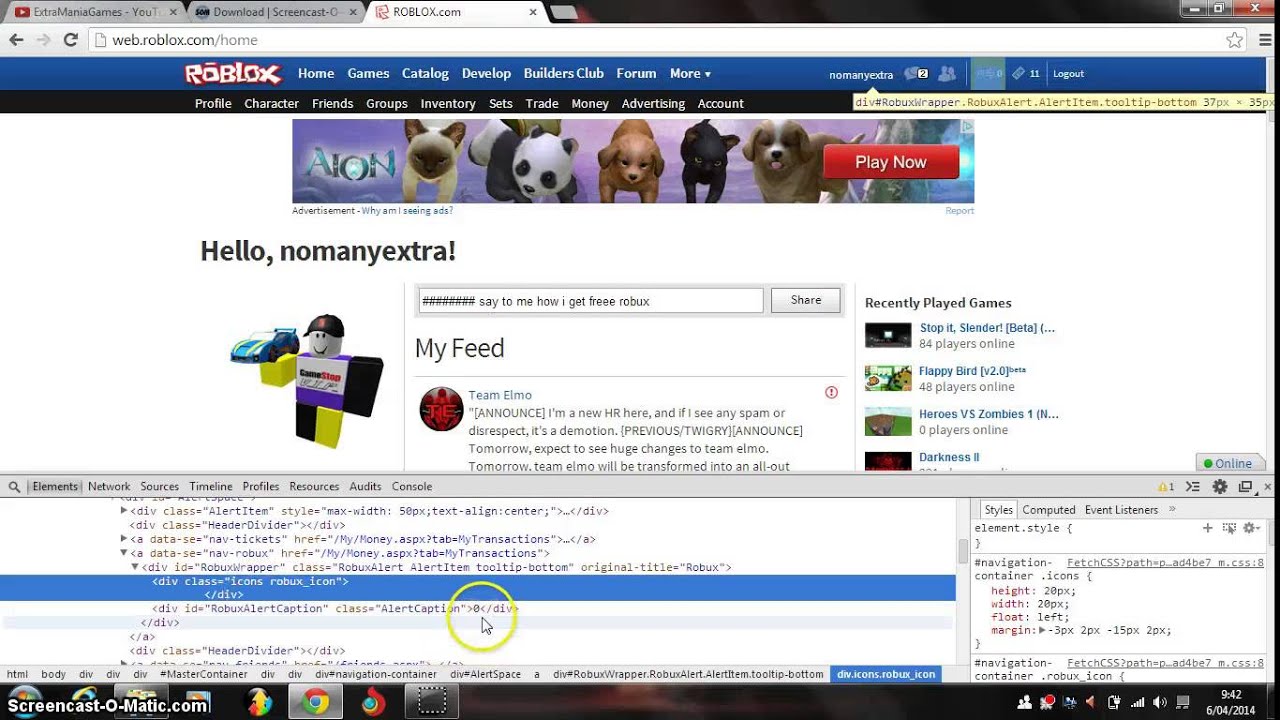Open DevTools settings gear
This screenshot has width=1280, height=720.
click(1219, 487)
